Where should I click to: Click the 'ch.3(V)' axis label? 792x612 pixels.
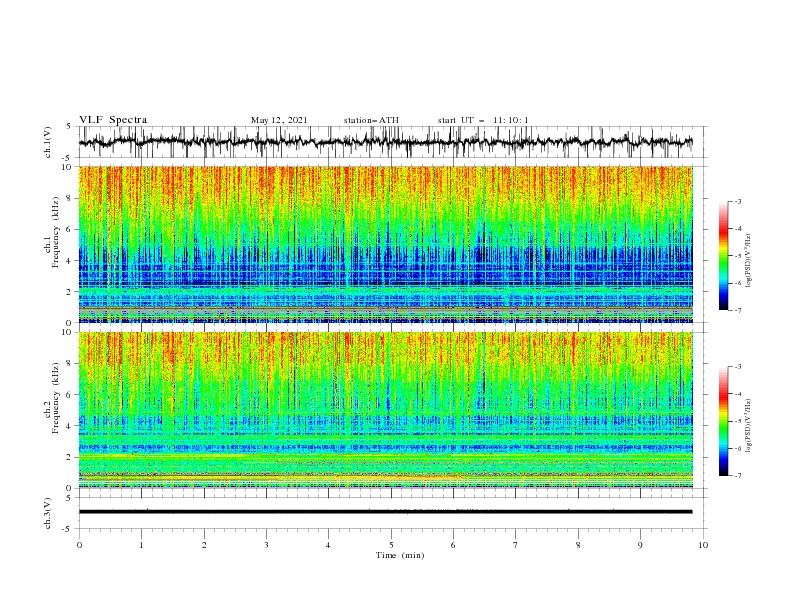[x=48, y=513]
